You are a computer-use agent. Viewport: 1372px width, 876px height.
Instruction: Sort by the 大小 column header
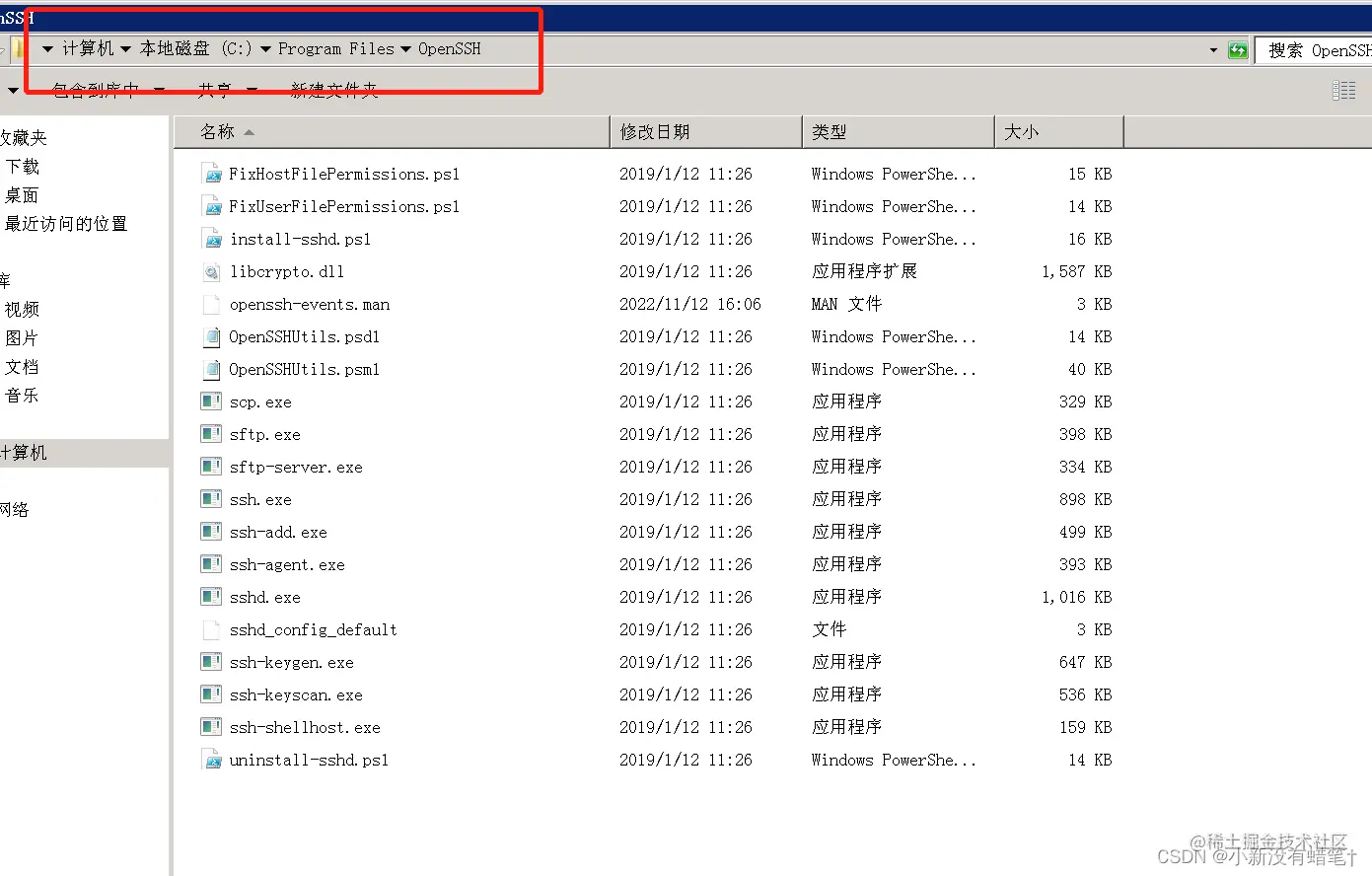coord(1059,132)
